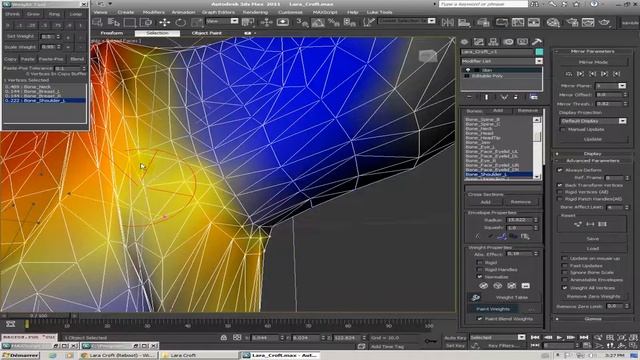Viewport: 640px width, 360px height.
Task: Switch to the Object Paint ribbon tab
Action: (207, 33)
